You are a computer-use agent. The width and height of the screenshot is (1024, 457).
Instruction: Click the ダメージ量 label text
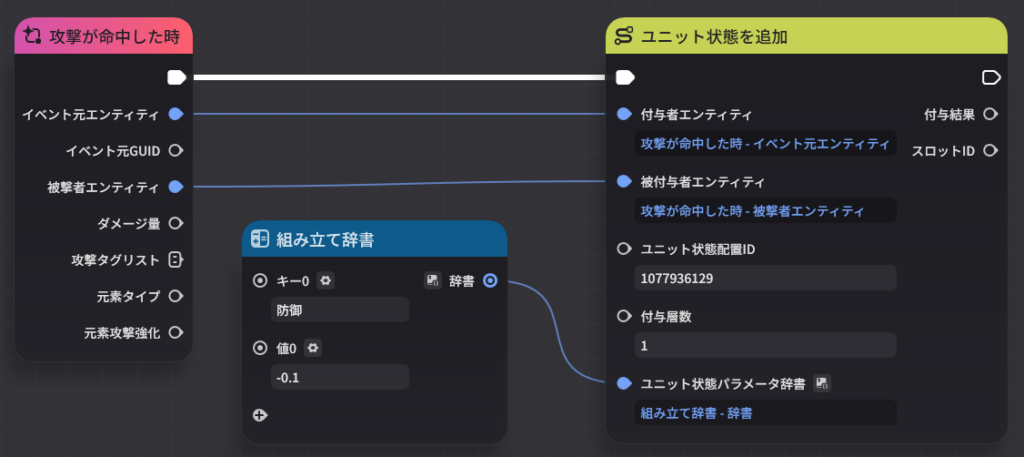[x=128, y=224]
